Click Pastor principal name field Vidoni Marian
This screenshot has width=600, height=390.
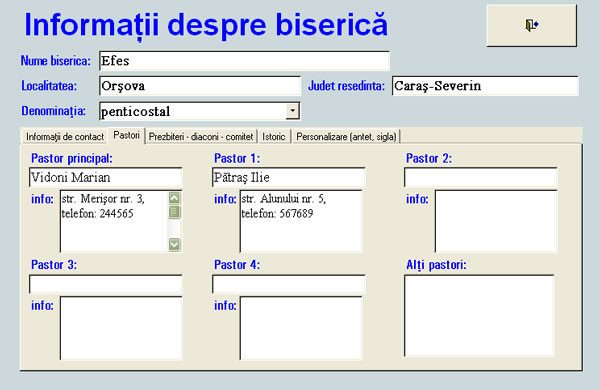106,177
